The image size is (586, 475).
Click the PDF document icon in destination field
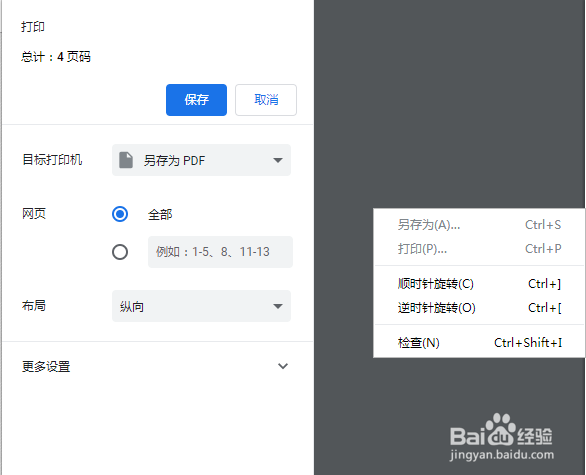click(126, 160)
